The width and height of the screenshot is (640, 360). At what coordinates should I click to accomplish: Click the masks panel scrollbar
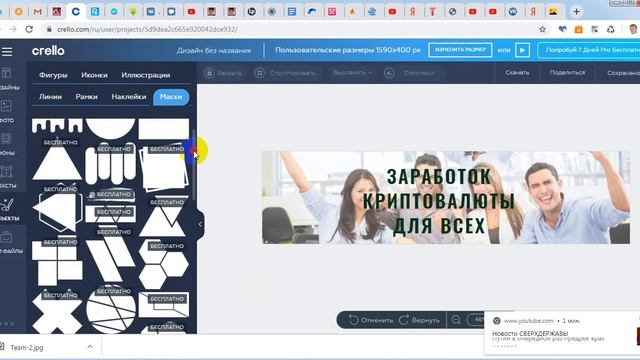coord(193,165)
